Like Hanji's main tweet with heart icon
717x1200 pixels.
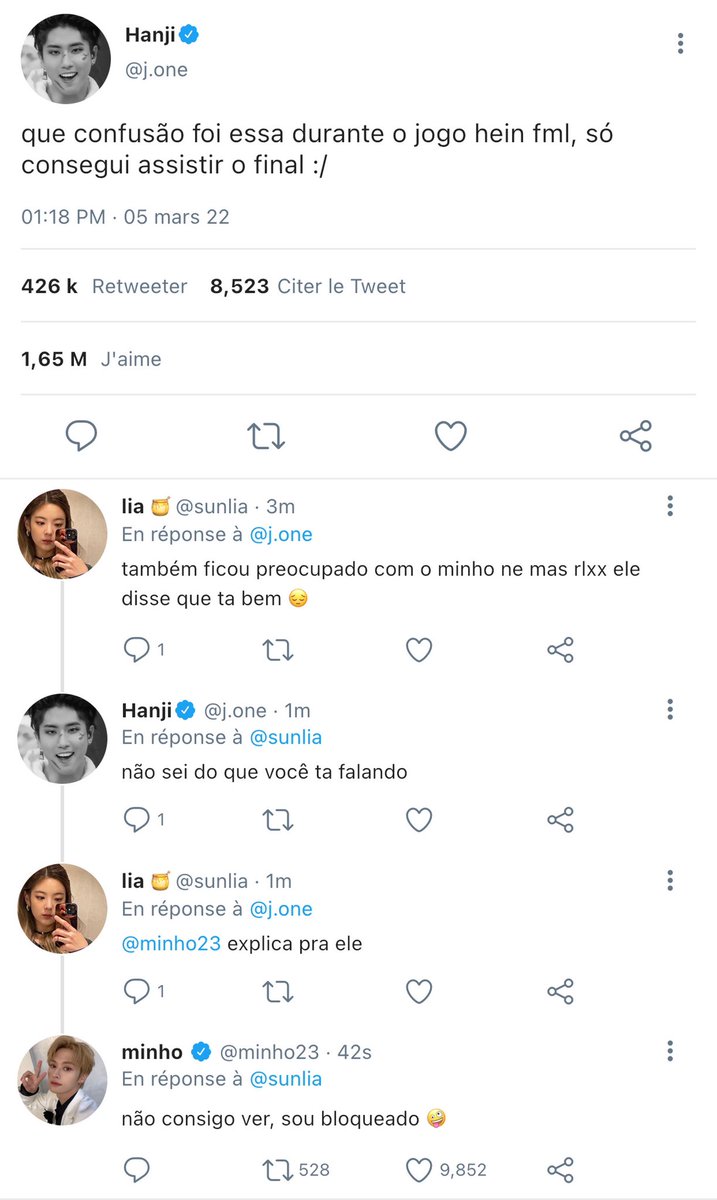451,436
